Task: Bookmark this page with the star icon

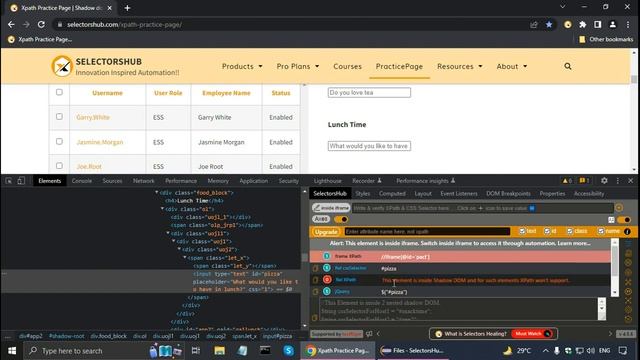Action: 549,24
